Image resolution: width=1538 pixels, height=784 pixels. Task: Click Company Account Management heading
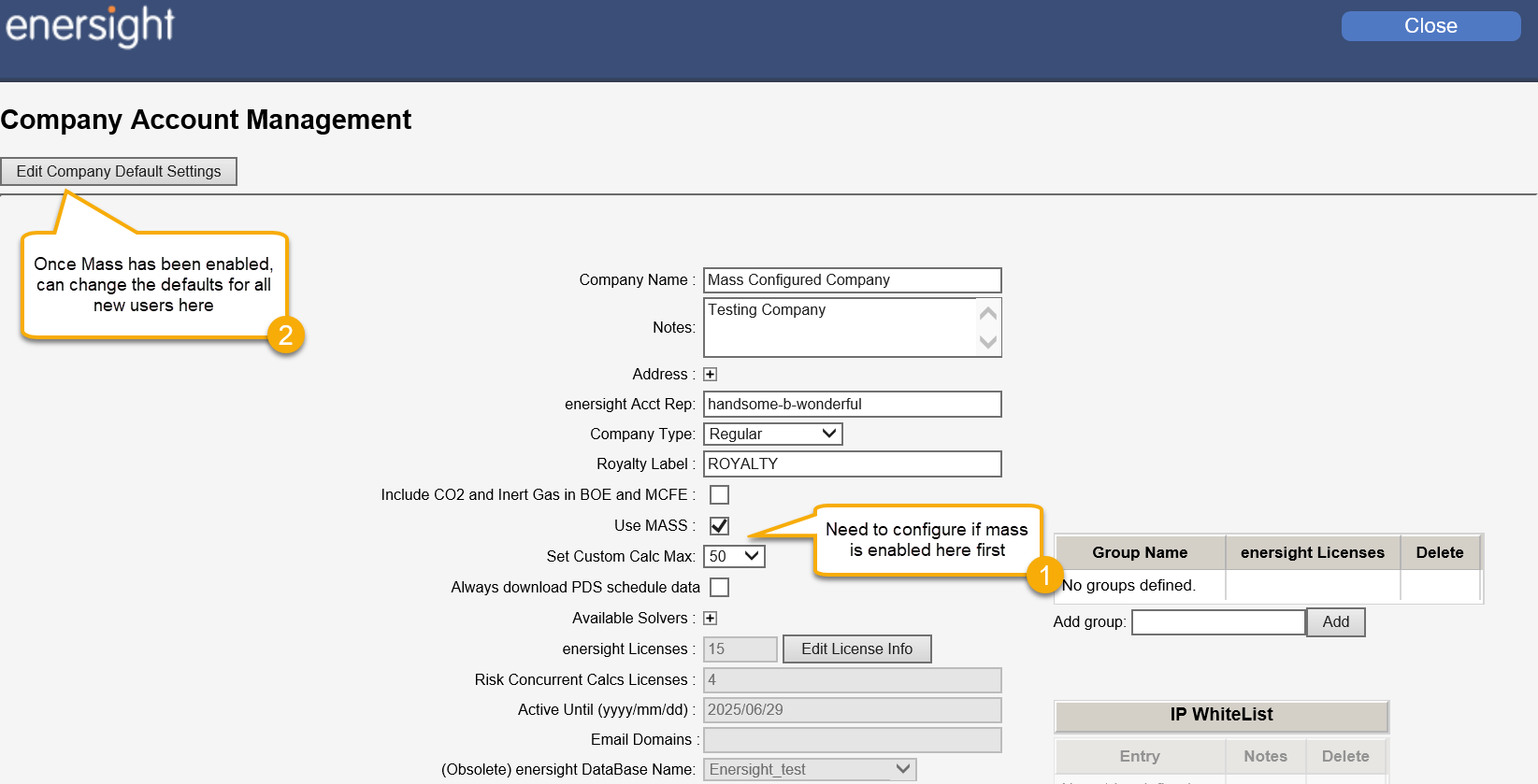(206, 120)
